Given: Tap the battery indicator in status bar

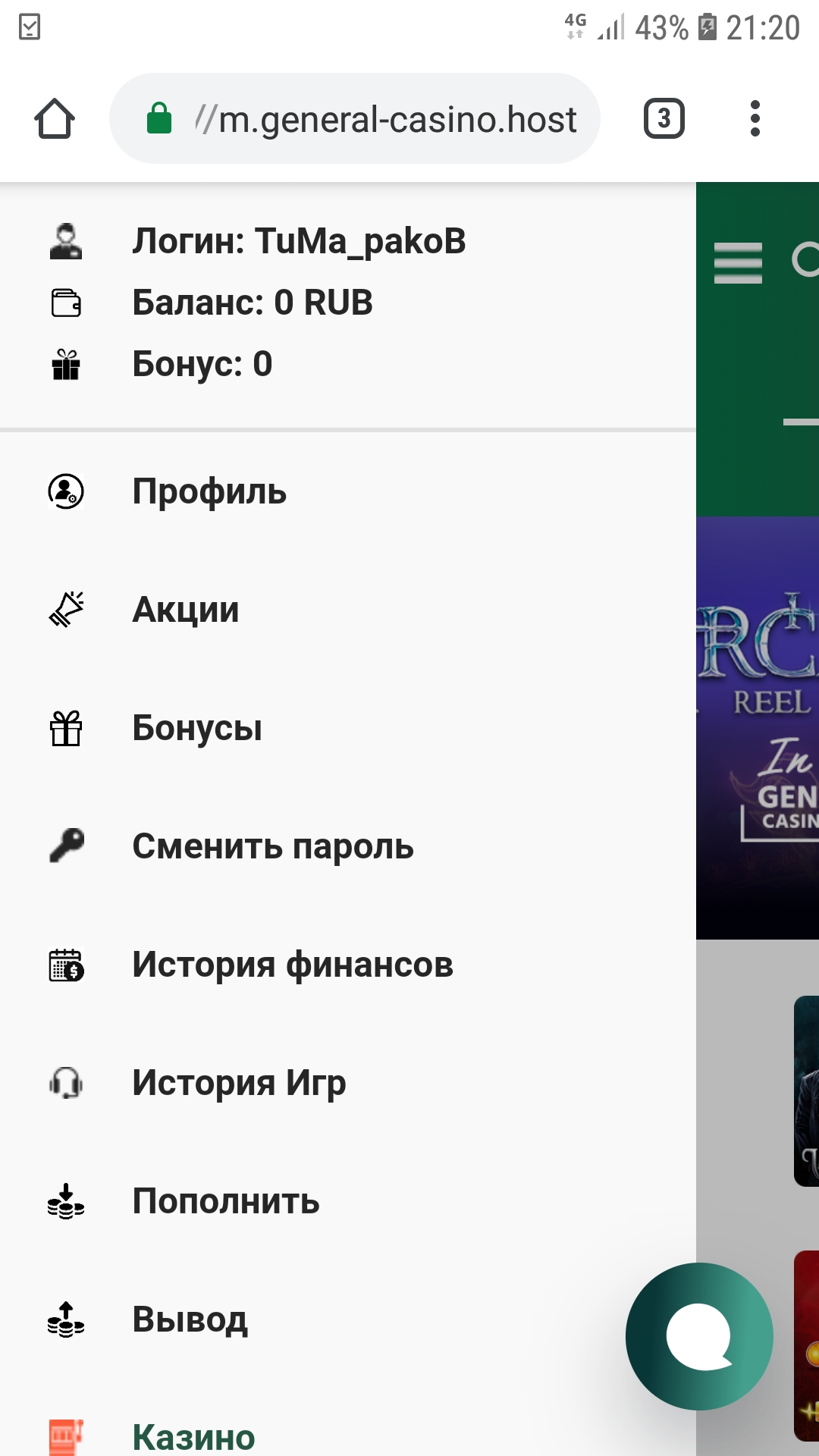Looking at the screenshot, I should (707, 27).
